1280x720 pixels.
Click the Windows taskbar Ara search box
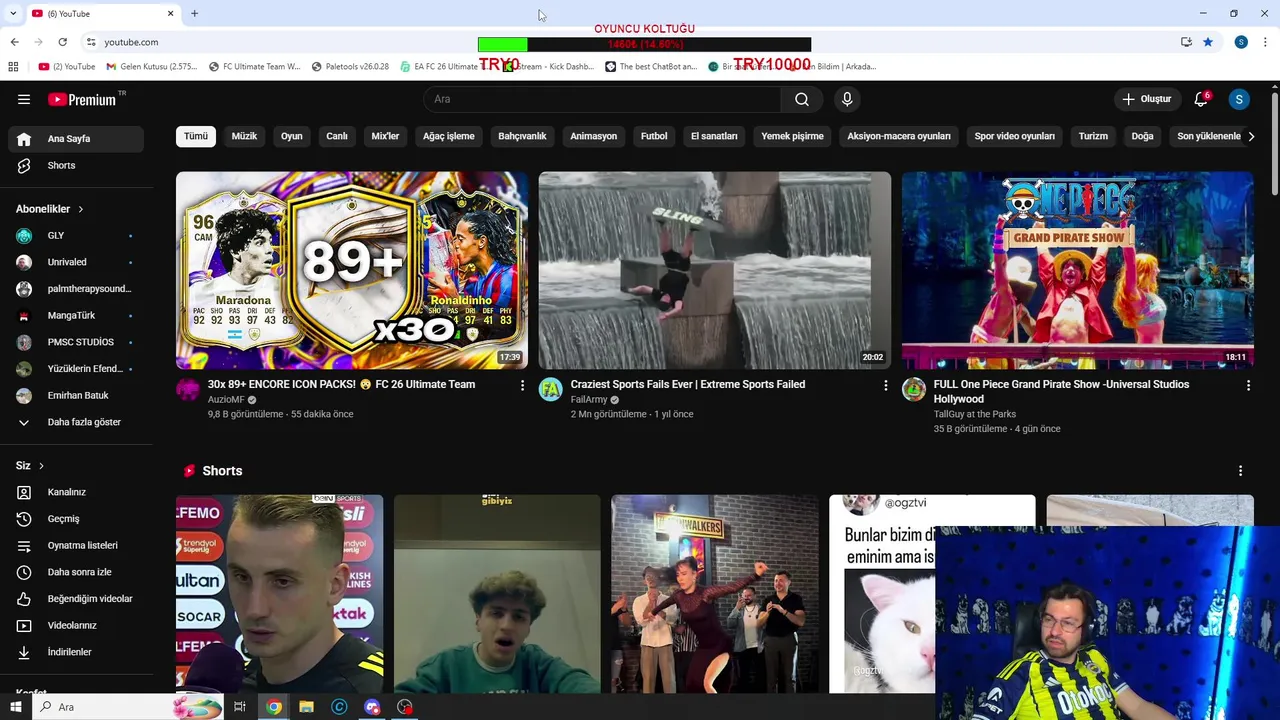128,707
